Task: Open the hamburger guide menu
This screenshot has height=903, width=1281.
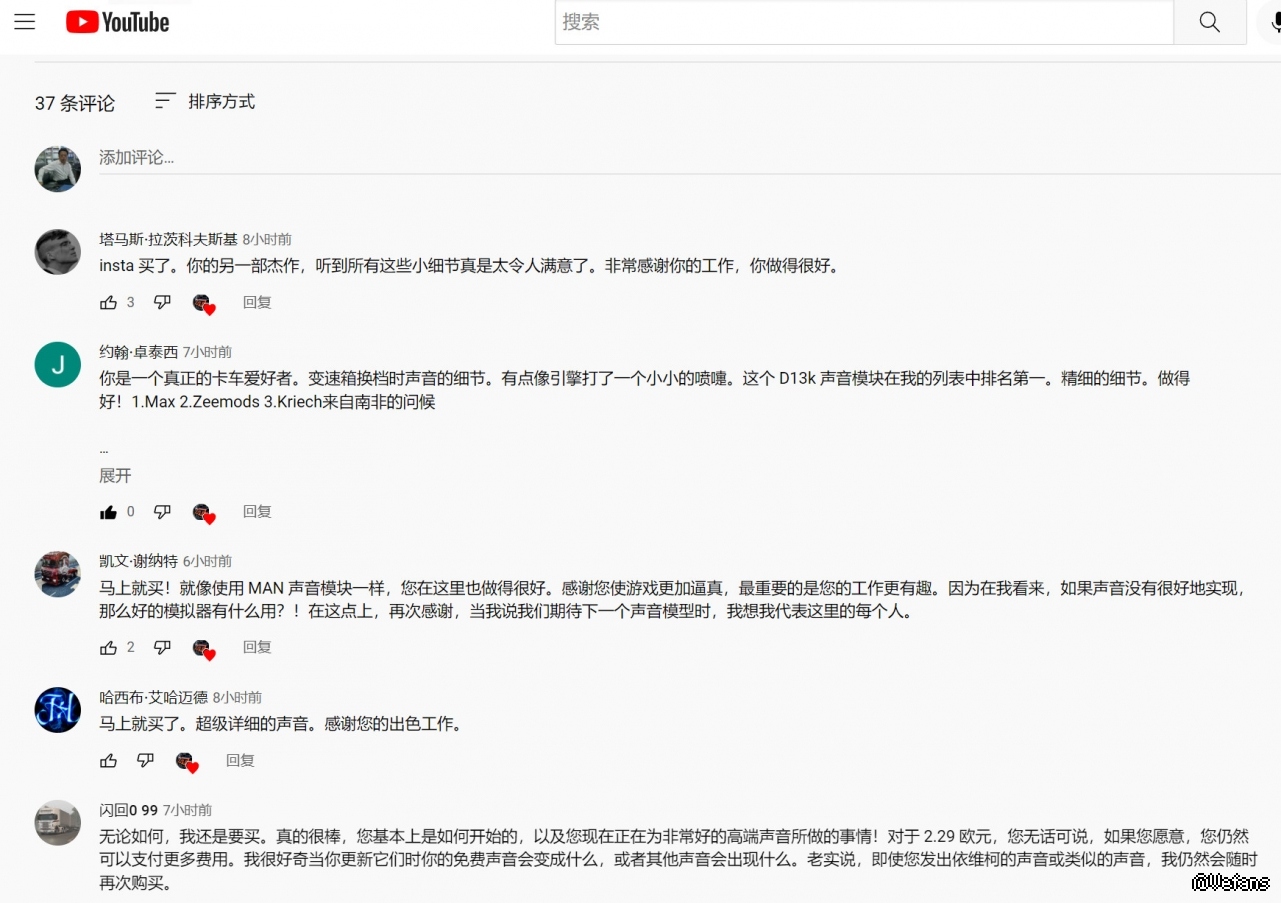Action: coord(25,22)
